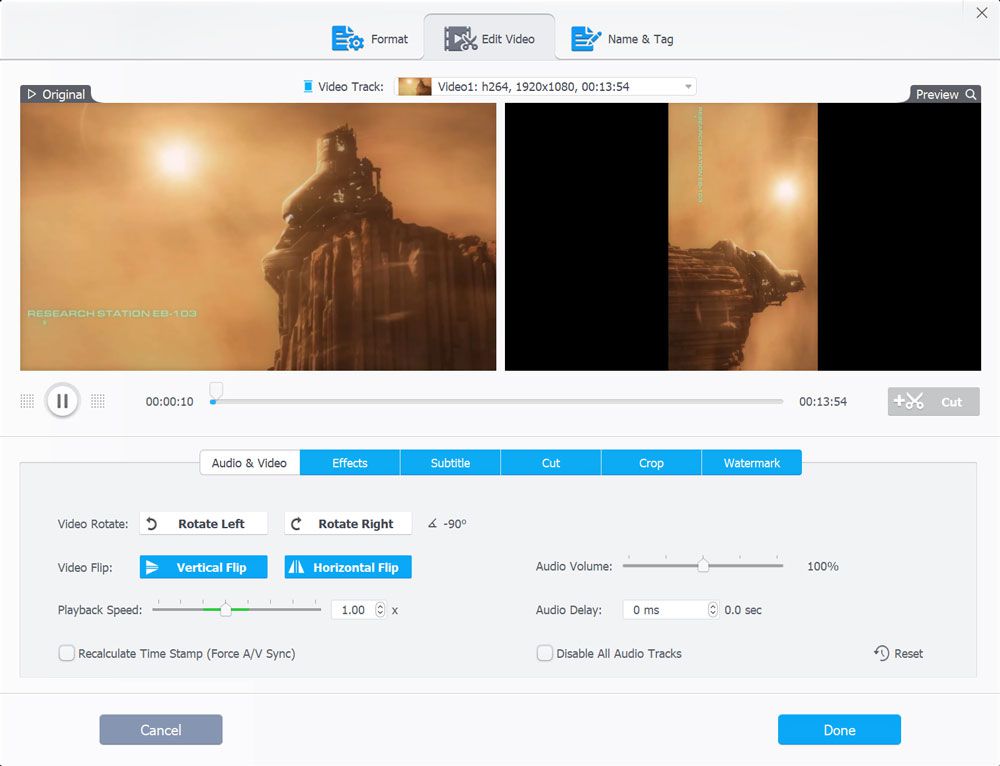Click the video track thumbnail
1000x766 pixels.
click(x=415, y=86)
